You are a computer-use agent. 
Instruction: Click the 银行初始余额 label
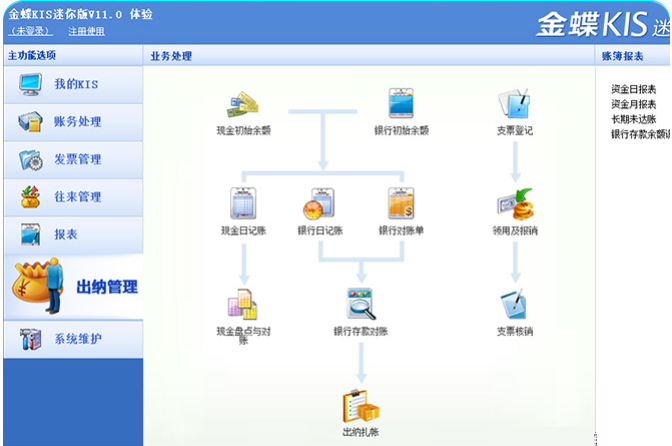pos(401,130)
